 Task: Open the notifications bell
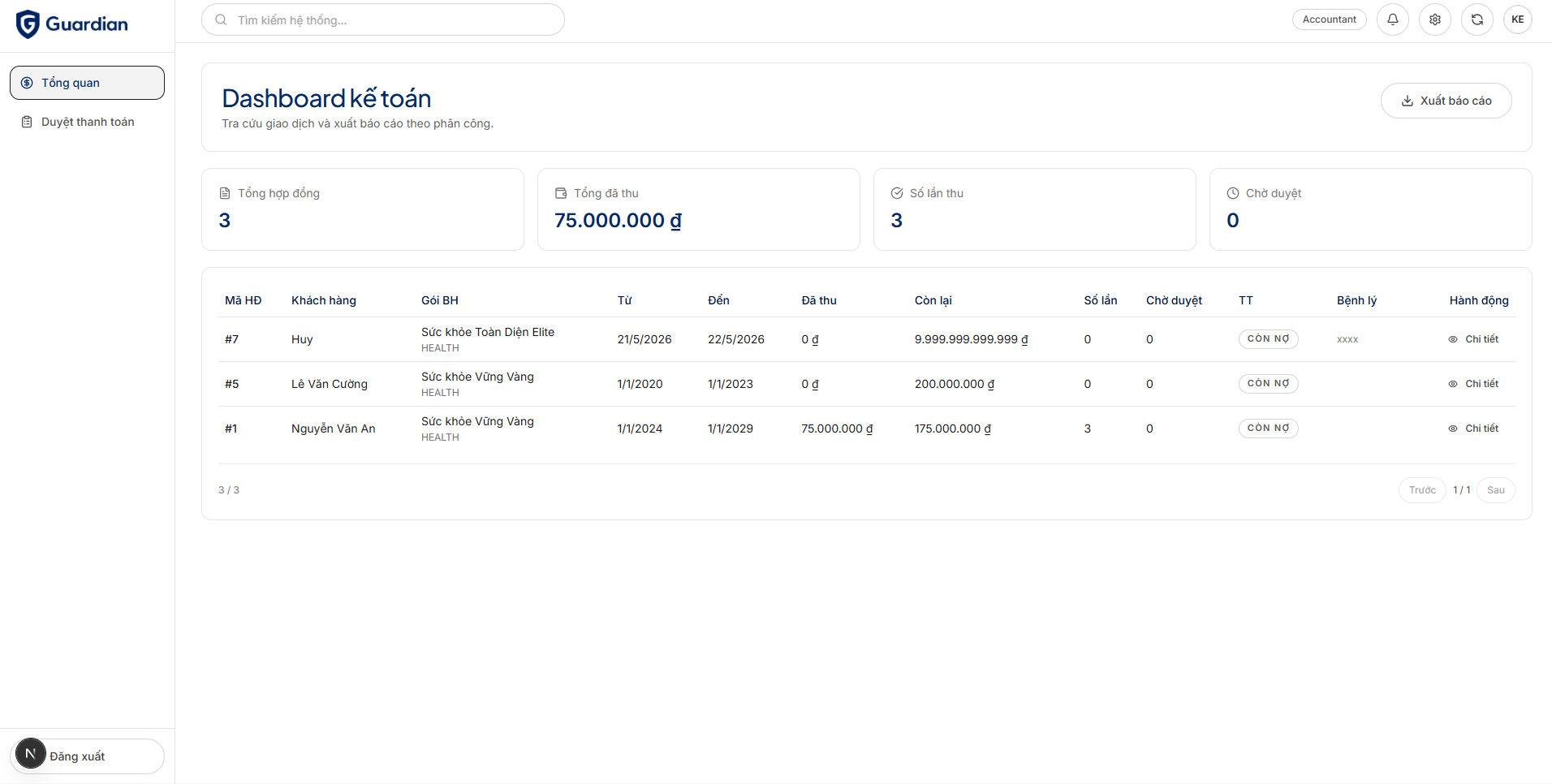1393,19
